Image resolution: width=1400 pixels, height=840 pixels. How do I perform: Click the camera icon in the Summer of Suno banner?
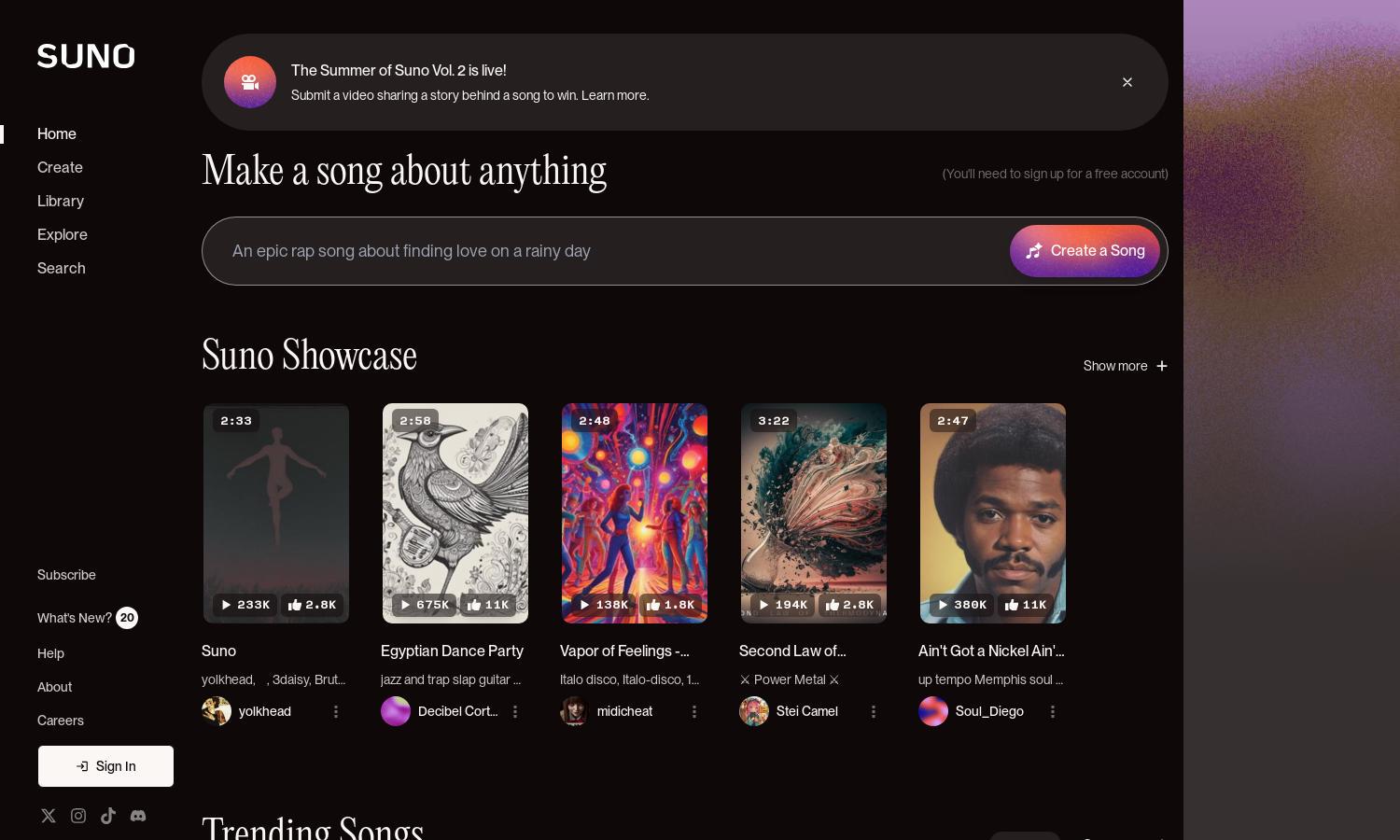(250, 82)
